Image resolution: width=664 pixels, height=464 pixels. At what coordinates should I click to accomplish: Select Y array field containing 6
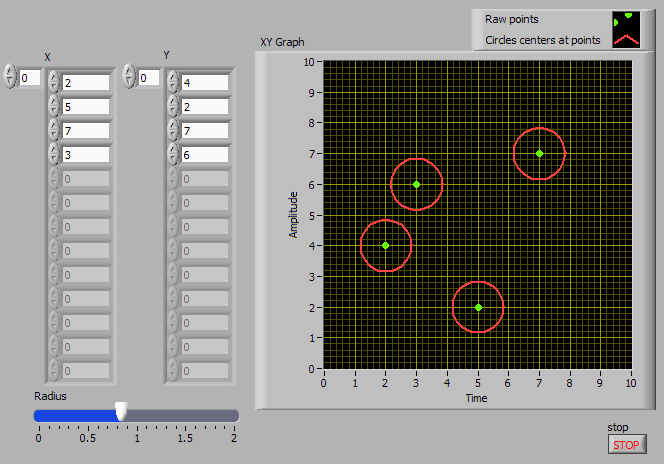pos(204,155)
